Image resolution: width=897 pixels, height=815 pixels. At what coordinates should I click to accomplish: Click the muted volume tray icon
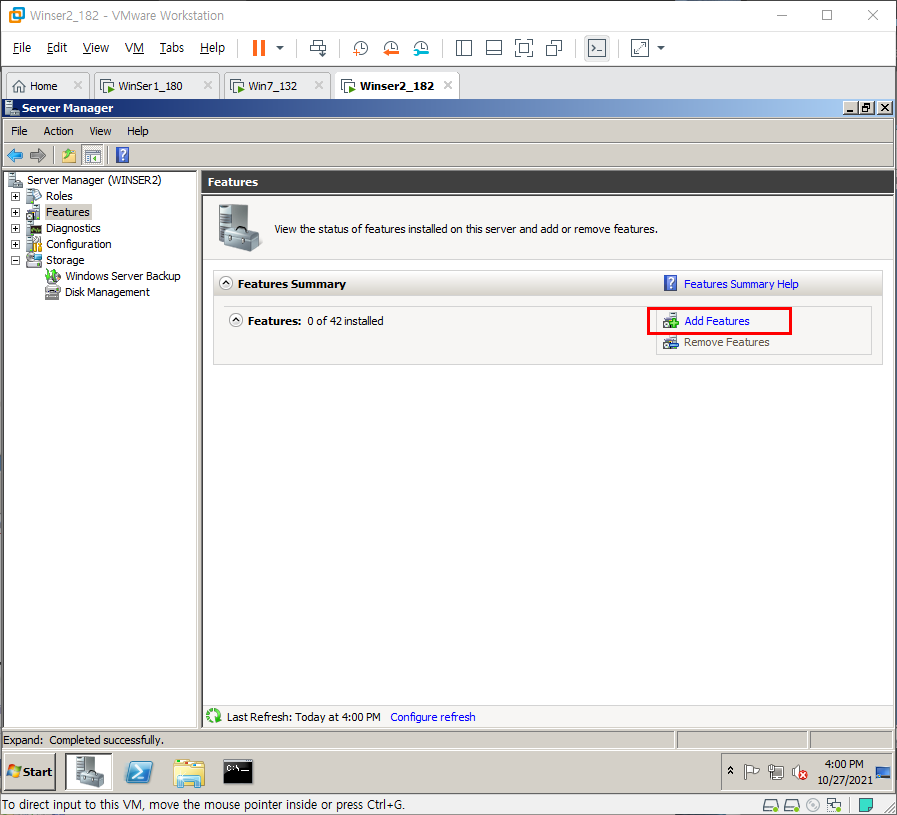coord(800,773)
